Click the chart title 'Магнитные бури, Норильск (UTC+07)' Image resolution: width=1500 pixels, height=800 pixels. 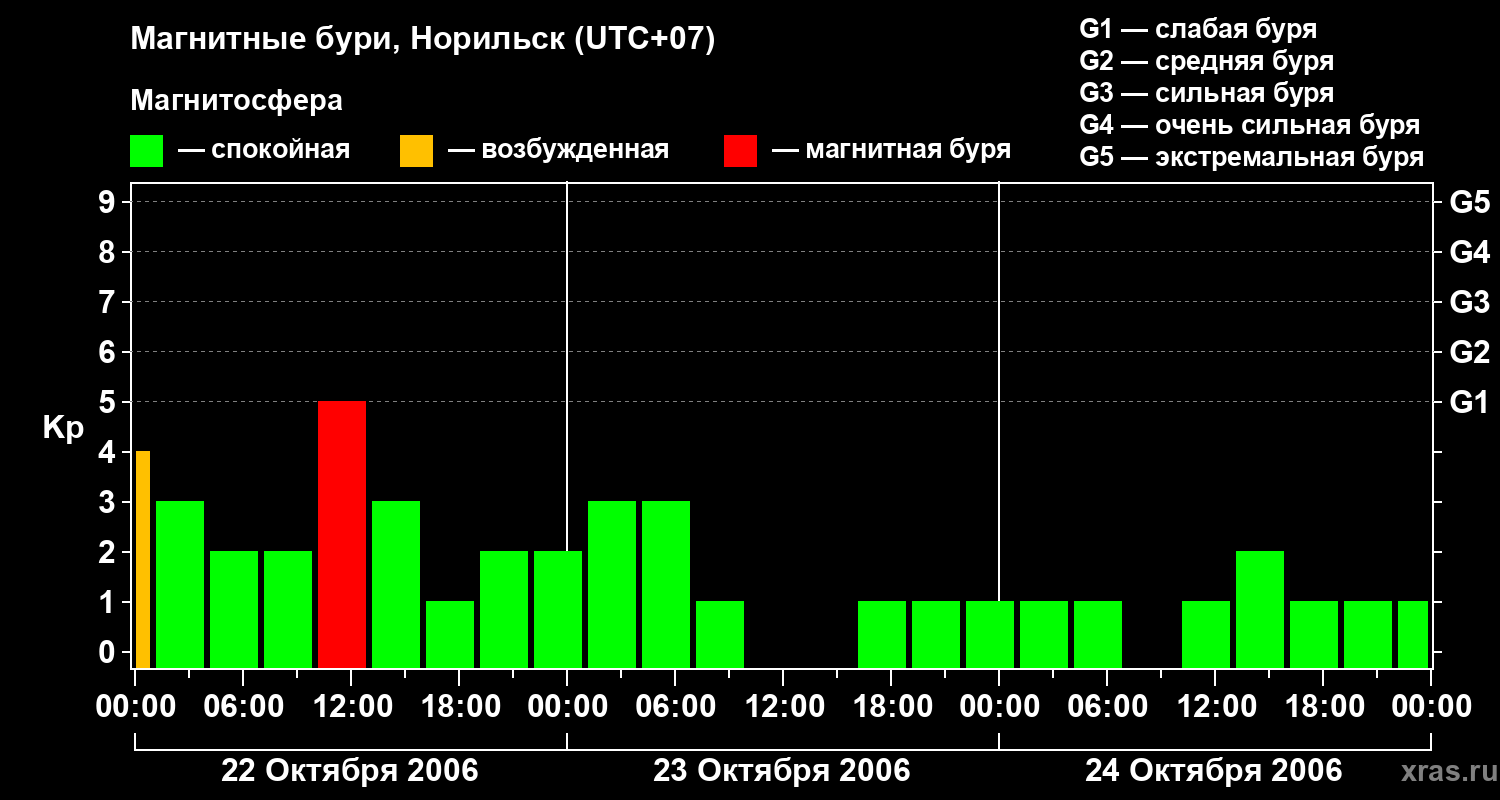(423, 40)
